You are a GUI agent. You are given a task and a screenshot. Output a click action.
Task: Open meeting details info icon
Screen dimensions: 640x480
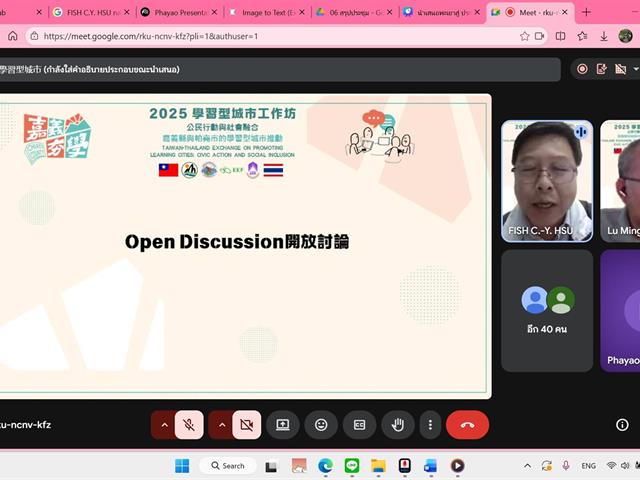[x=622, y=425]
